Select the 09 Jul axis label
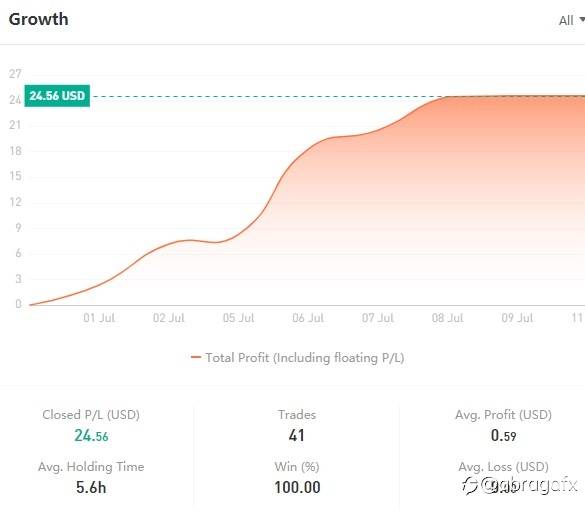 tap(517, 318)
